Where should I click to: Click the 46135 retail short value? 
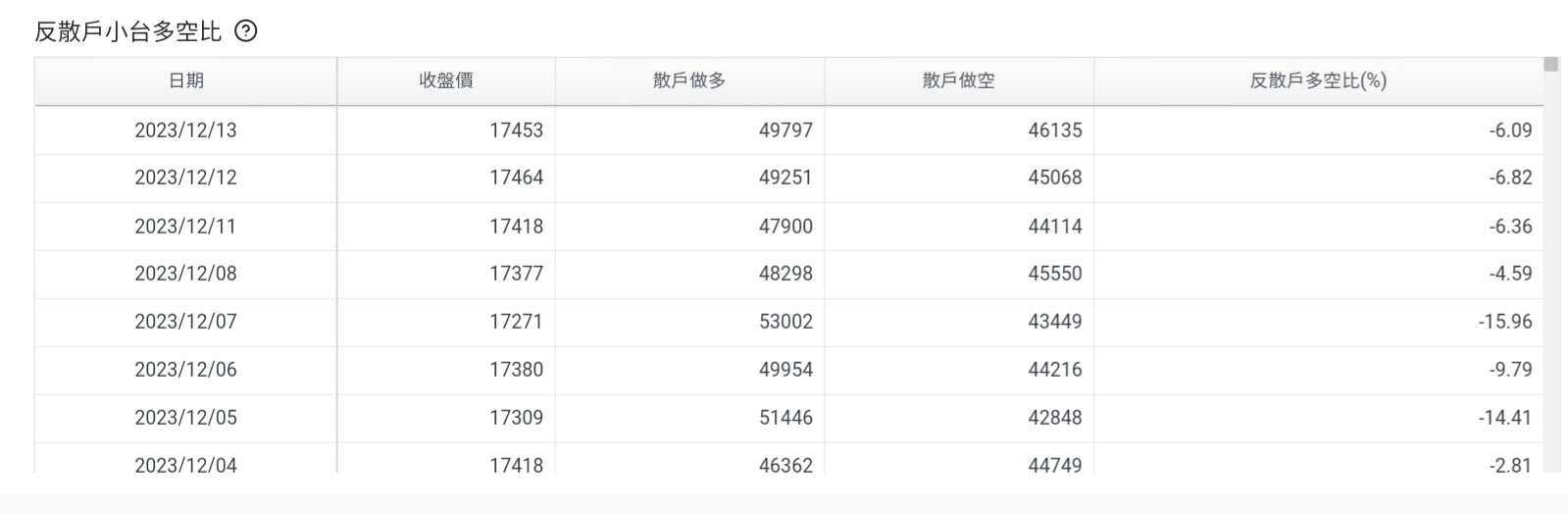pos(1055,130)
